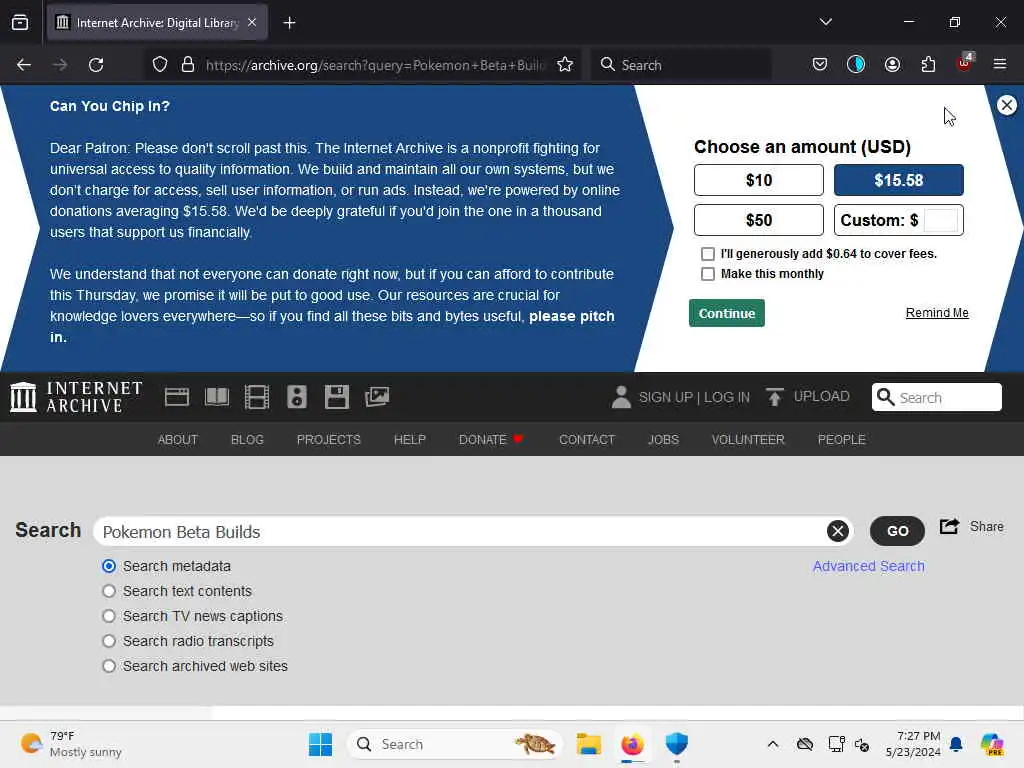Open the Web (Wayback) media icon
The image size is (1024, 768).
[177, 397]
